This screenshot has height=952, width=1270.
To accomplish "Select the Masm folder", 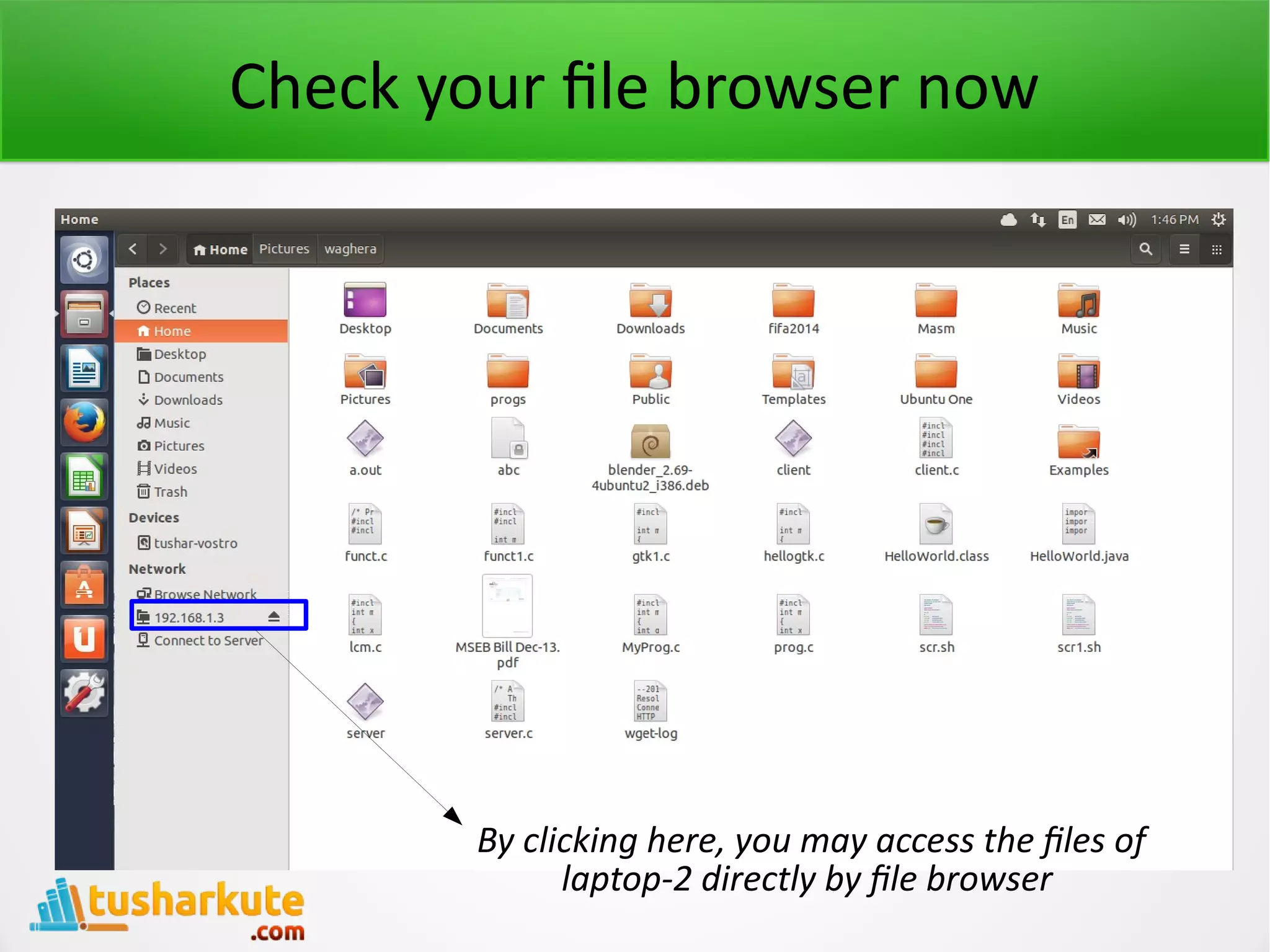I will 936,309.
